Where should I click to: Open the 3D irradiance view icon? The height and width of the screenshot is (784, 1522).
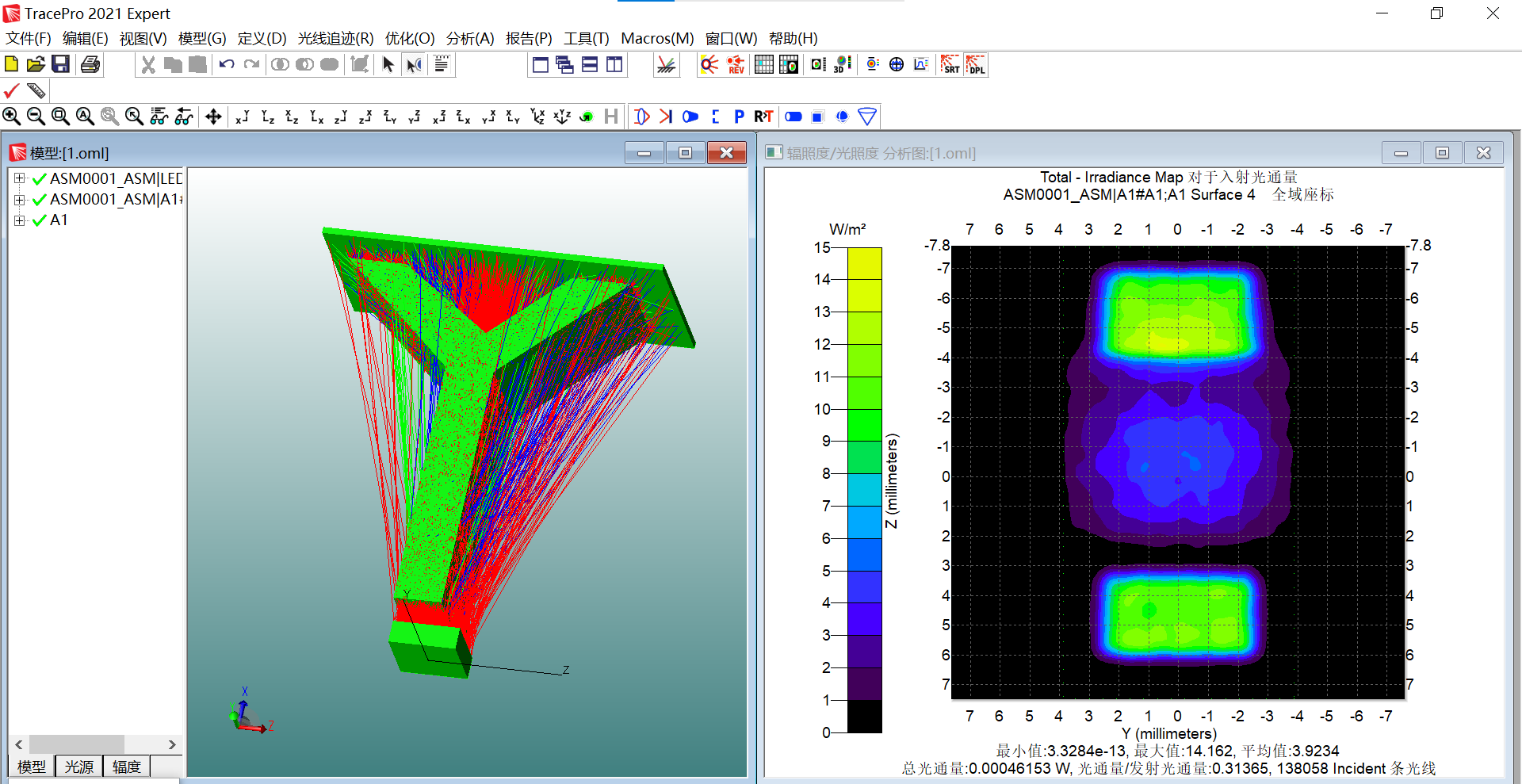(x=843, y=64)
